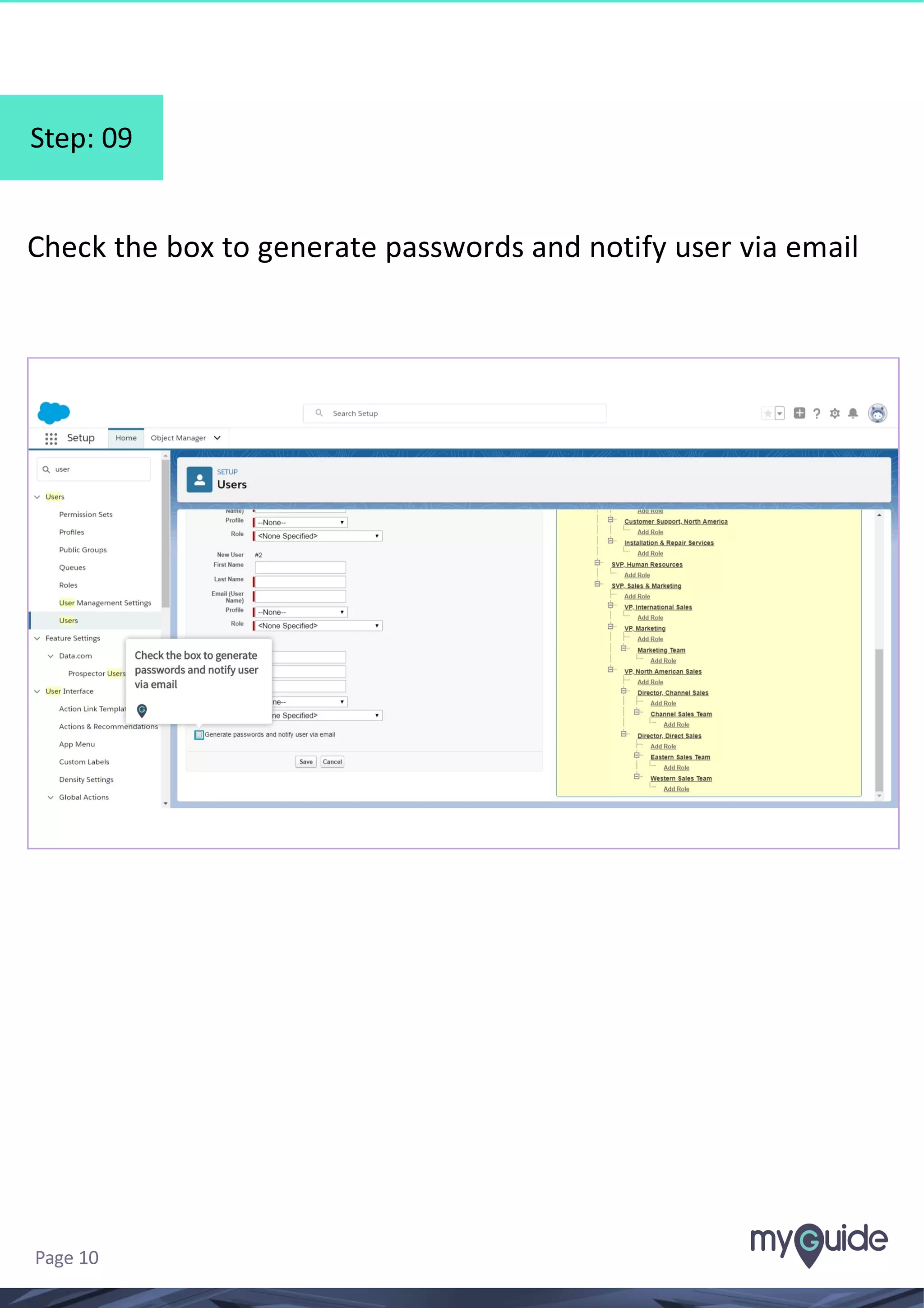
Task: Click Add Role under Marketing Team
Action: [x=663, y=661]
